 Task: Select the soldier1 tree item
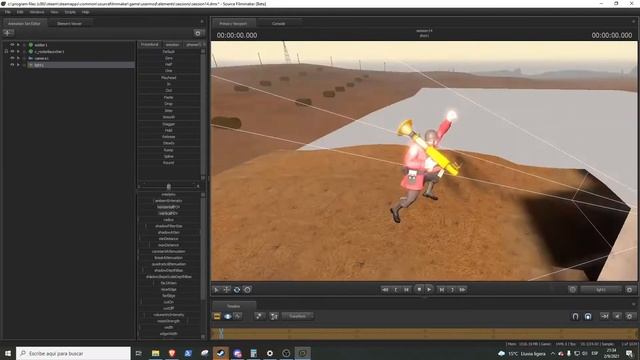[x=41, y=45]
